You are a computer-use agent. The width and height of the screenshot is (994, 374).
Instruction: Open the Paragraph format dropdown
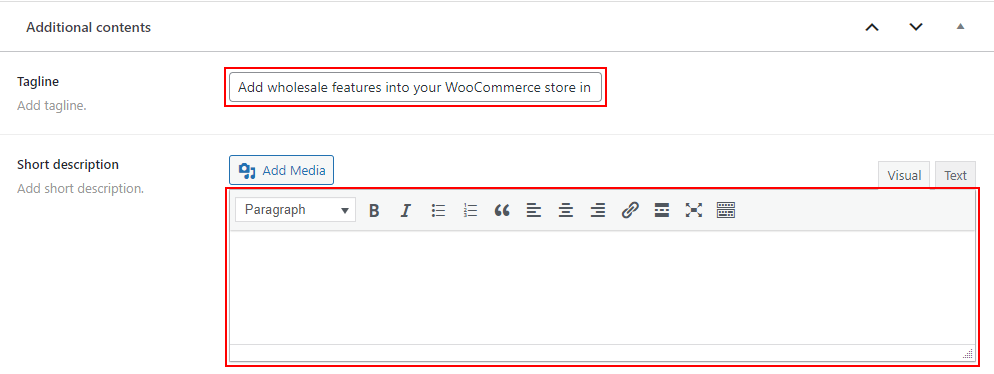295,210
